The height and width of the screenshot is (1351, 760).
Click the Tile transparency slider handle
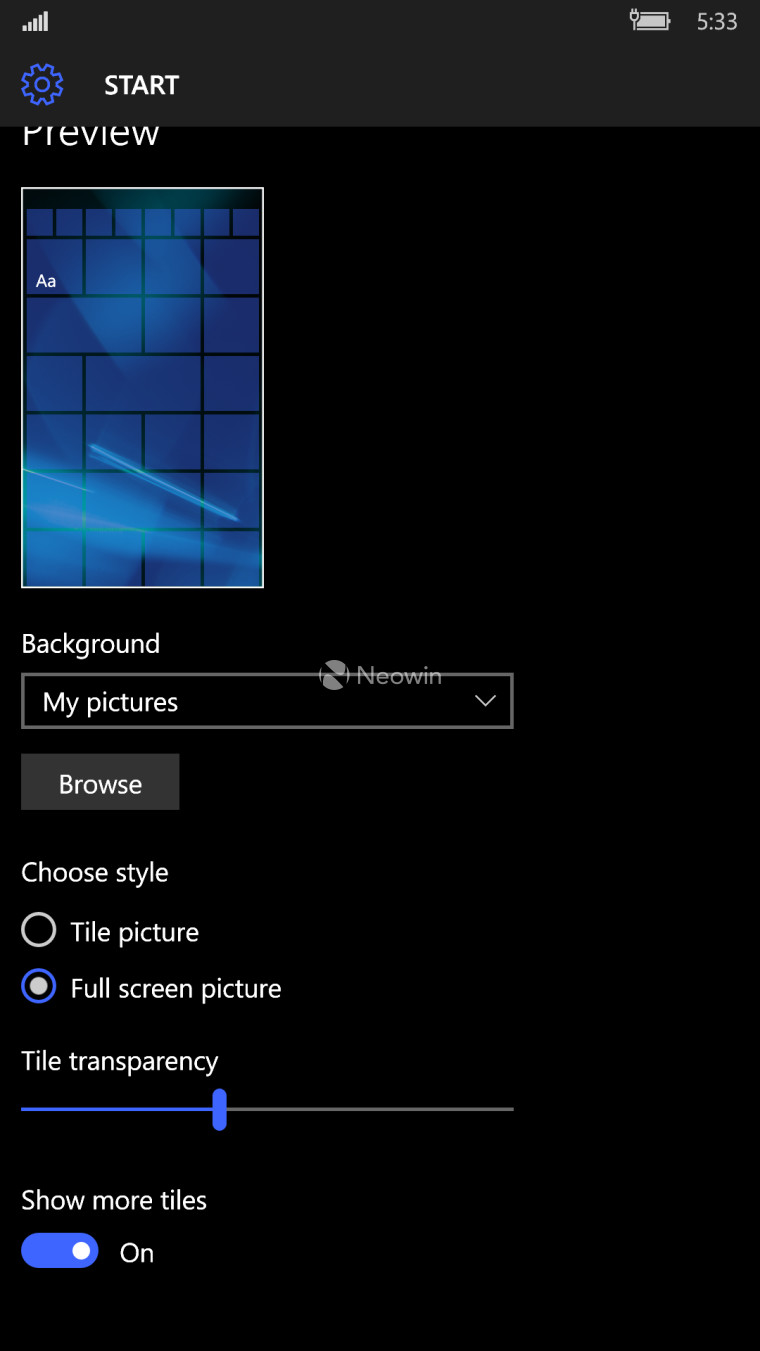(x=219, y=1109)
